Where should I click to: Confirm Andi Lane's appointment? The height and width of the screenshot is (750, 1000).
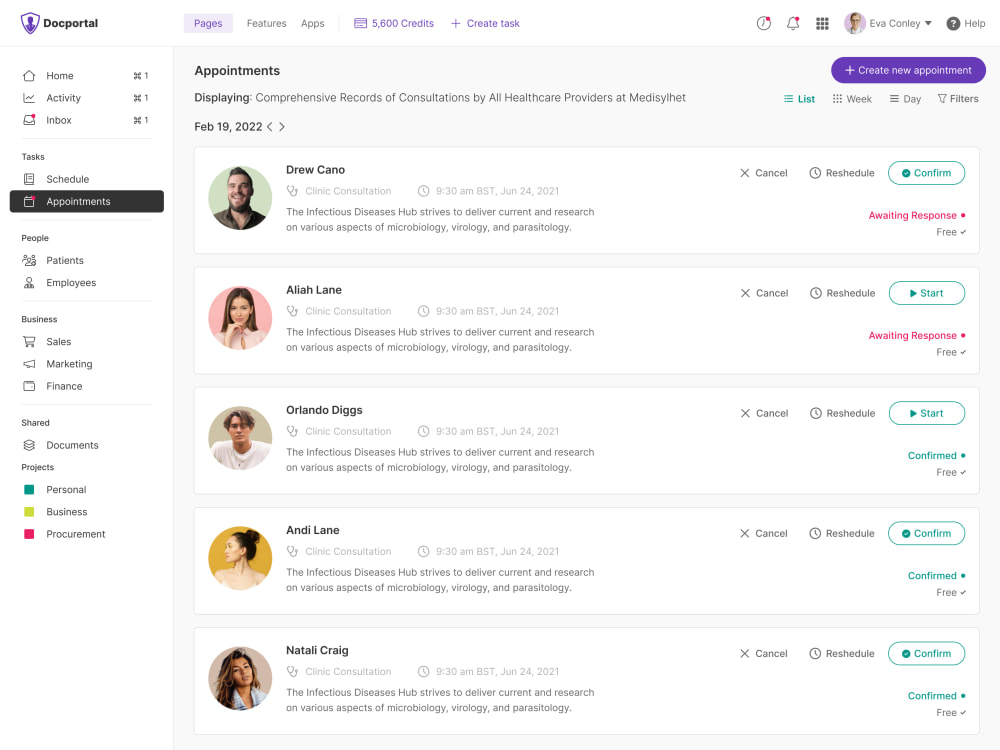pyautogui.click(x=926, y=533)
